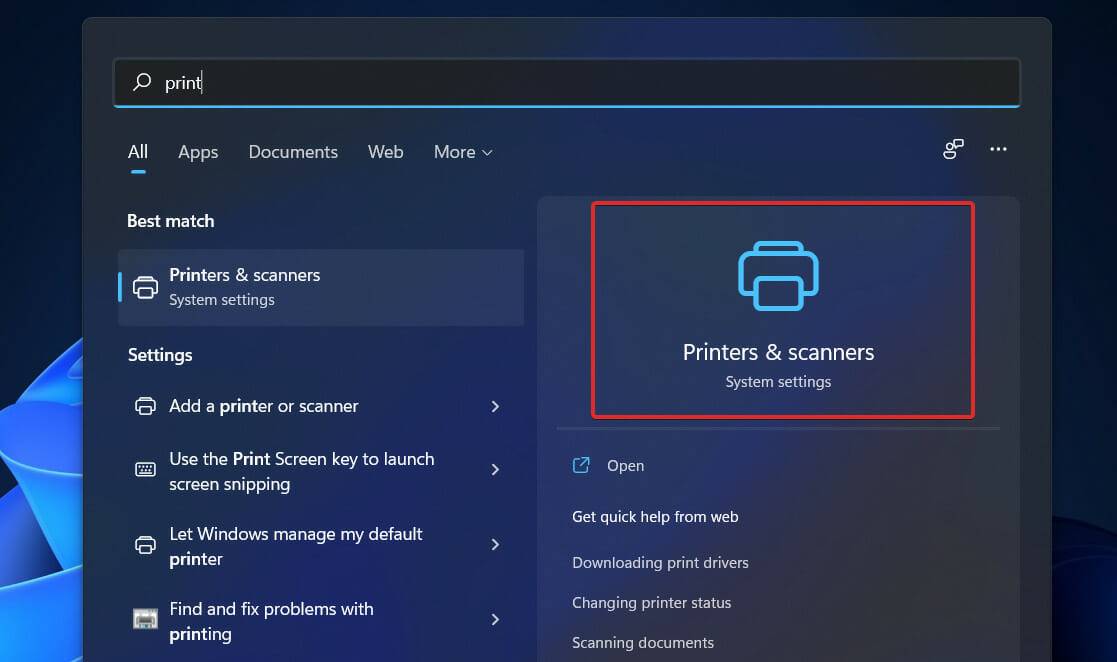Switch to the Apps filter tab

[x=197, y=152]
